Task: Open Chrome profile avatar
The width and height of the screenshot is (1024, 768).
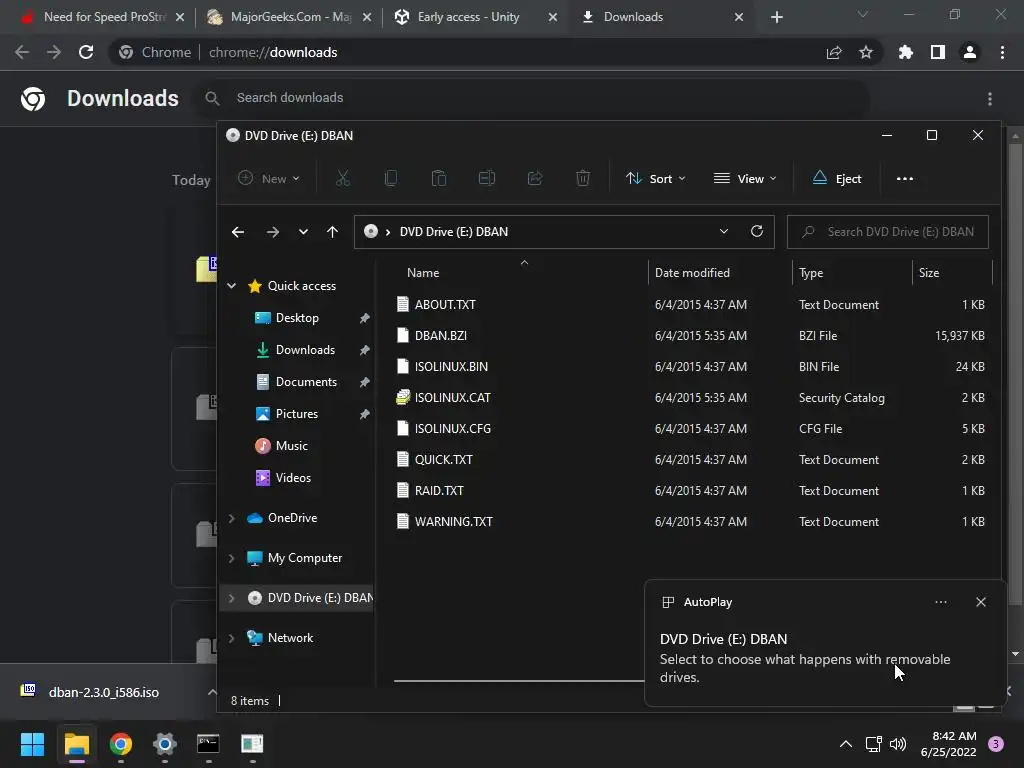Action: pyautogui.click(x=970, y=52)
